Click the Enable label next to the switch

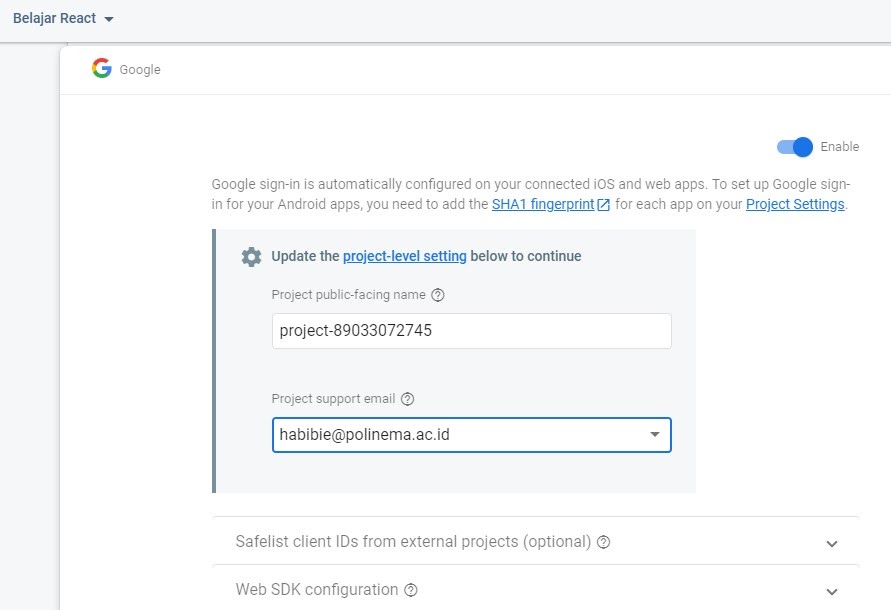(838, 146)
